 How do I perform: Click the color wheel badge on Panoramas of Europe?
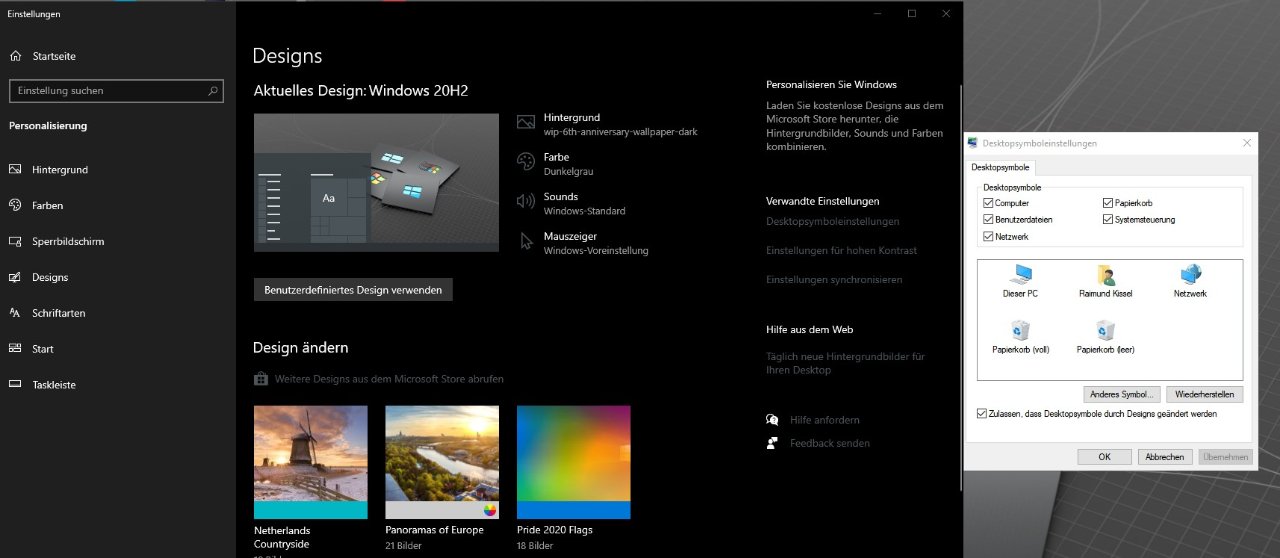coord(490,509)
